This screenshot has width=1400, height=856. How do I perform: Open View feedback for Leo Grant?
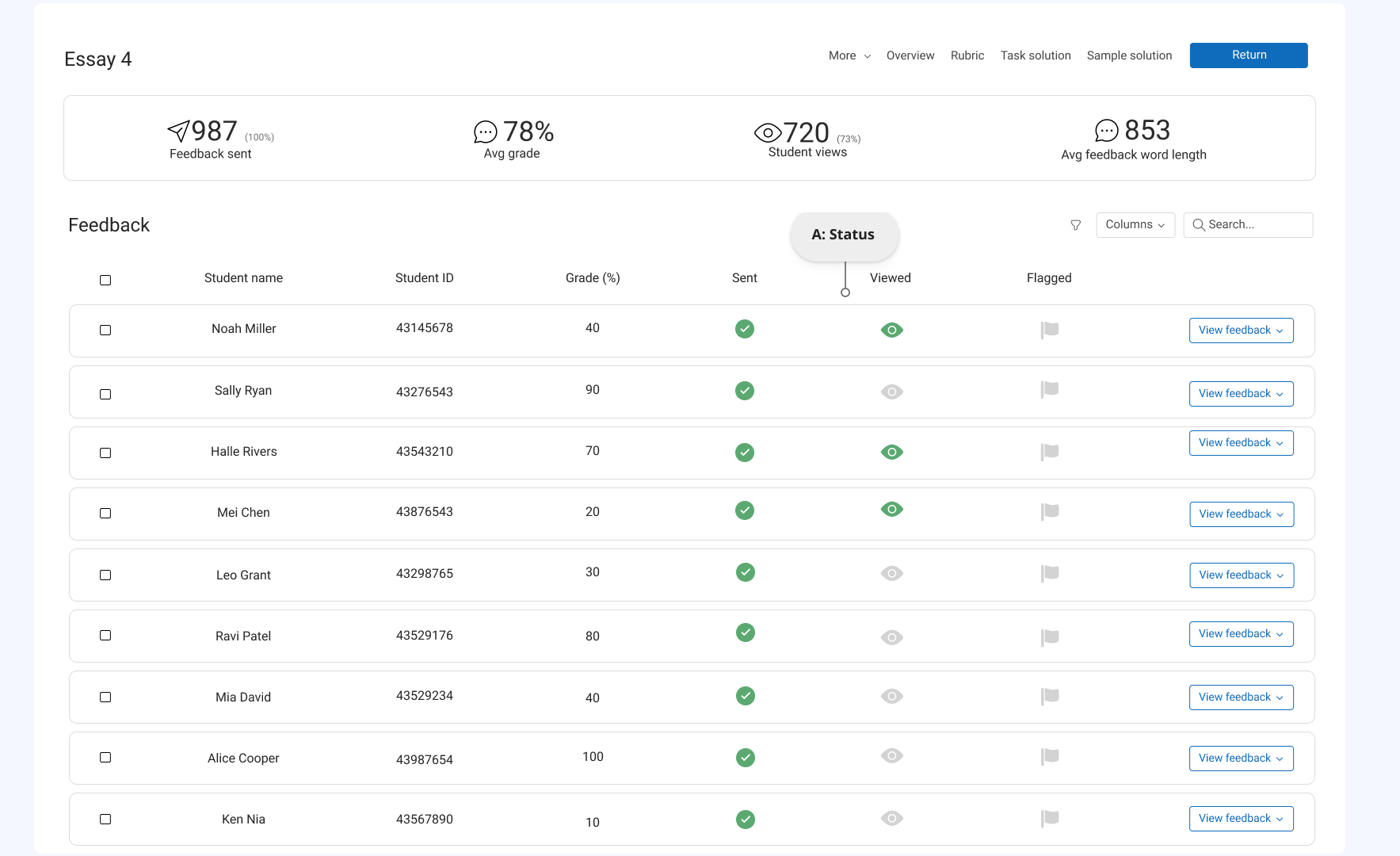click(1242, 575)
